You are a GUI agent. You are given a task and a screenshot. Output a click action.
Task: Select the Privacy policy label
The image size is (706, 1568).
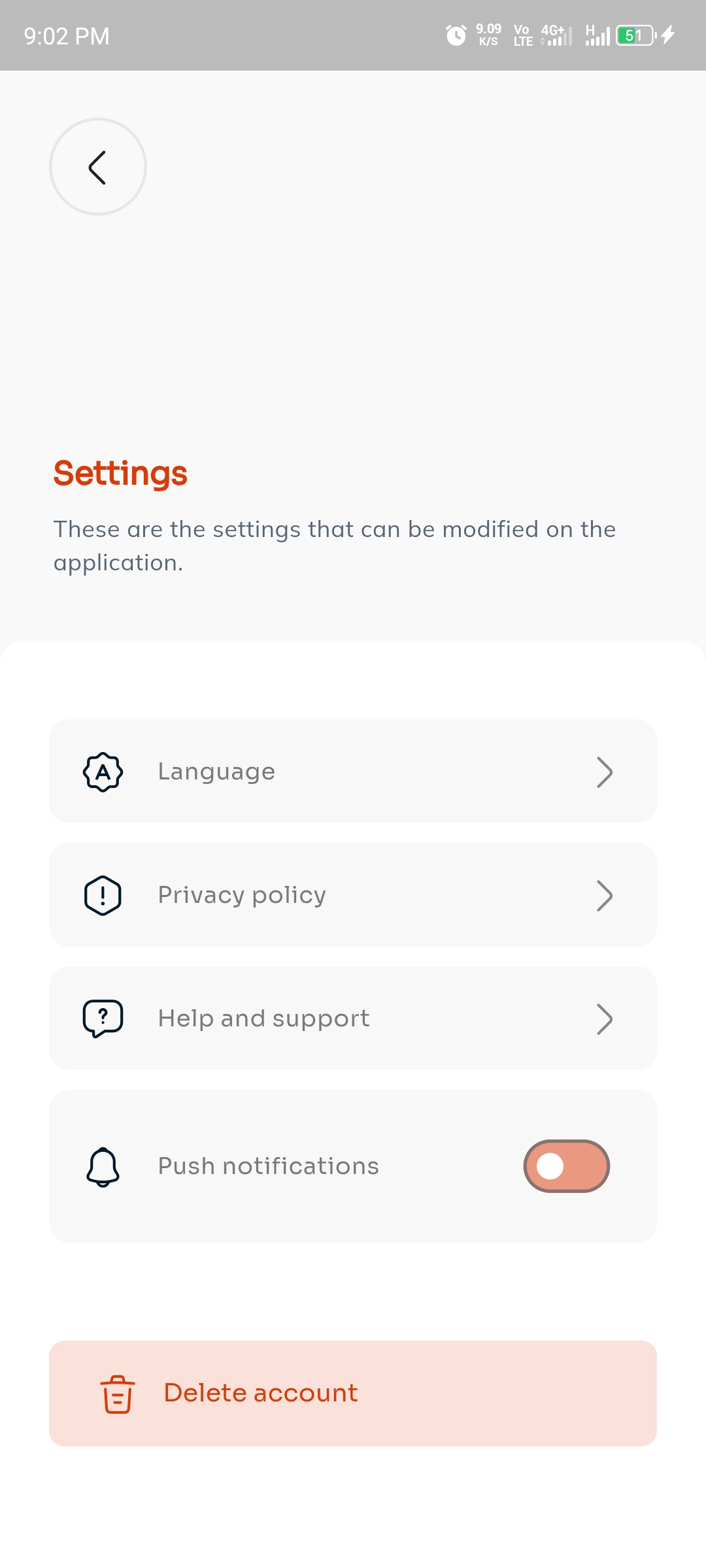pos(242,895)
